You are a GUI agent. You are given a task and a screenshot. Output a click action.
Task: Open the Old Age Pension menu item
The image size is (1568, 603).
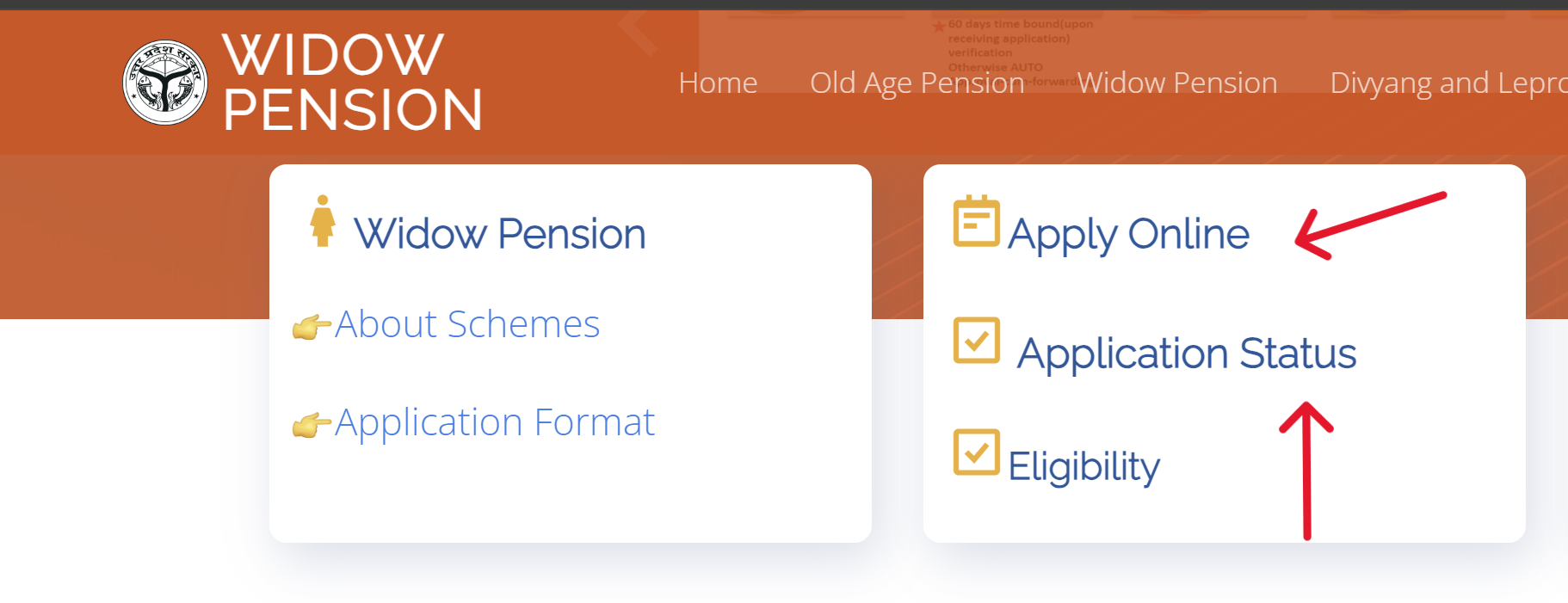coord(916,83)
